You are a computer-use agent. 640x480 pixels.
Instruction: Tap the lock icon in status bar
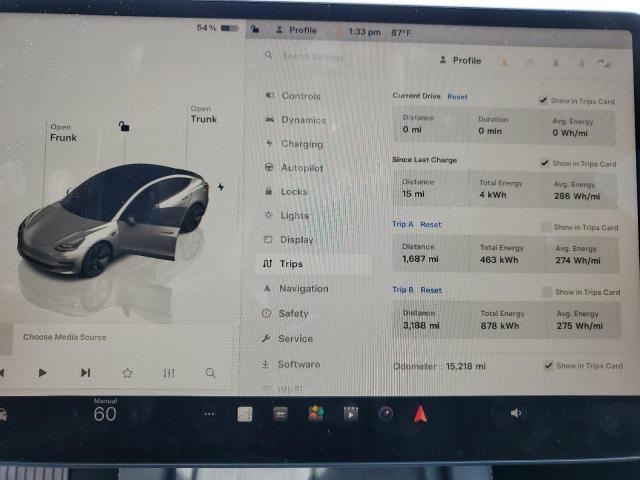click(x=255, y=29)
